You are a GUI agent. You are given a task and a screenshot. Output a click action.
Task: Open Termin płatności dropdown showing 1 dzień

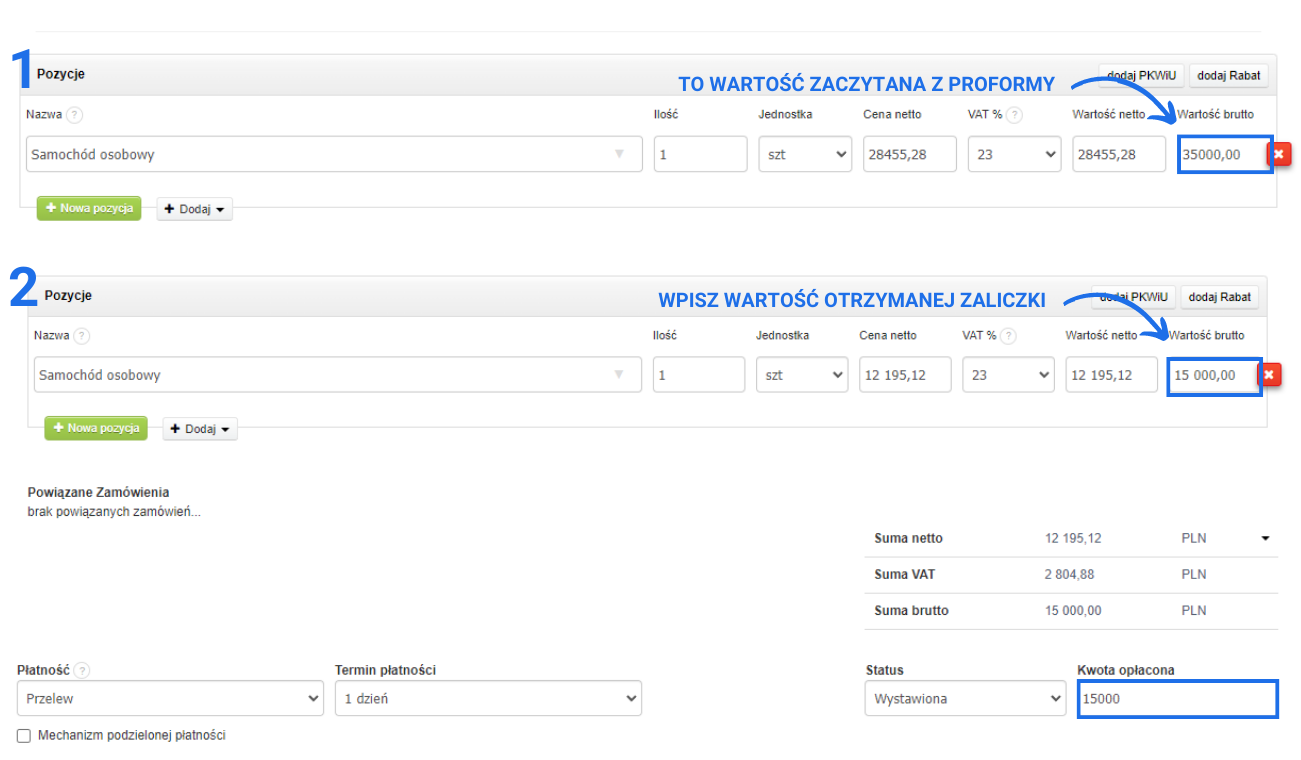pyautogui.click(x=488, y=699)
